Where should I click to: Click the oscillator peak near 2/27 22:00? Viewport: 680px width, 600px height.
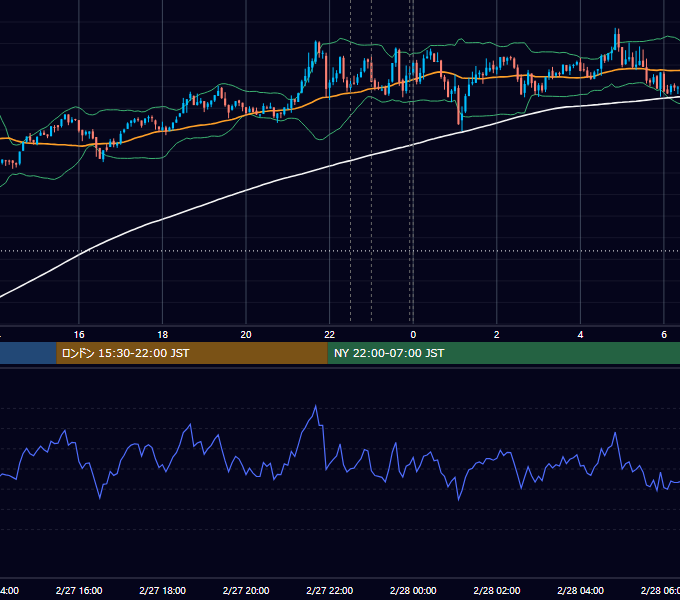(315, 408)
